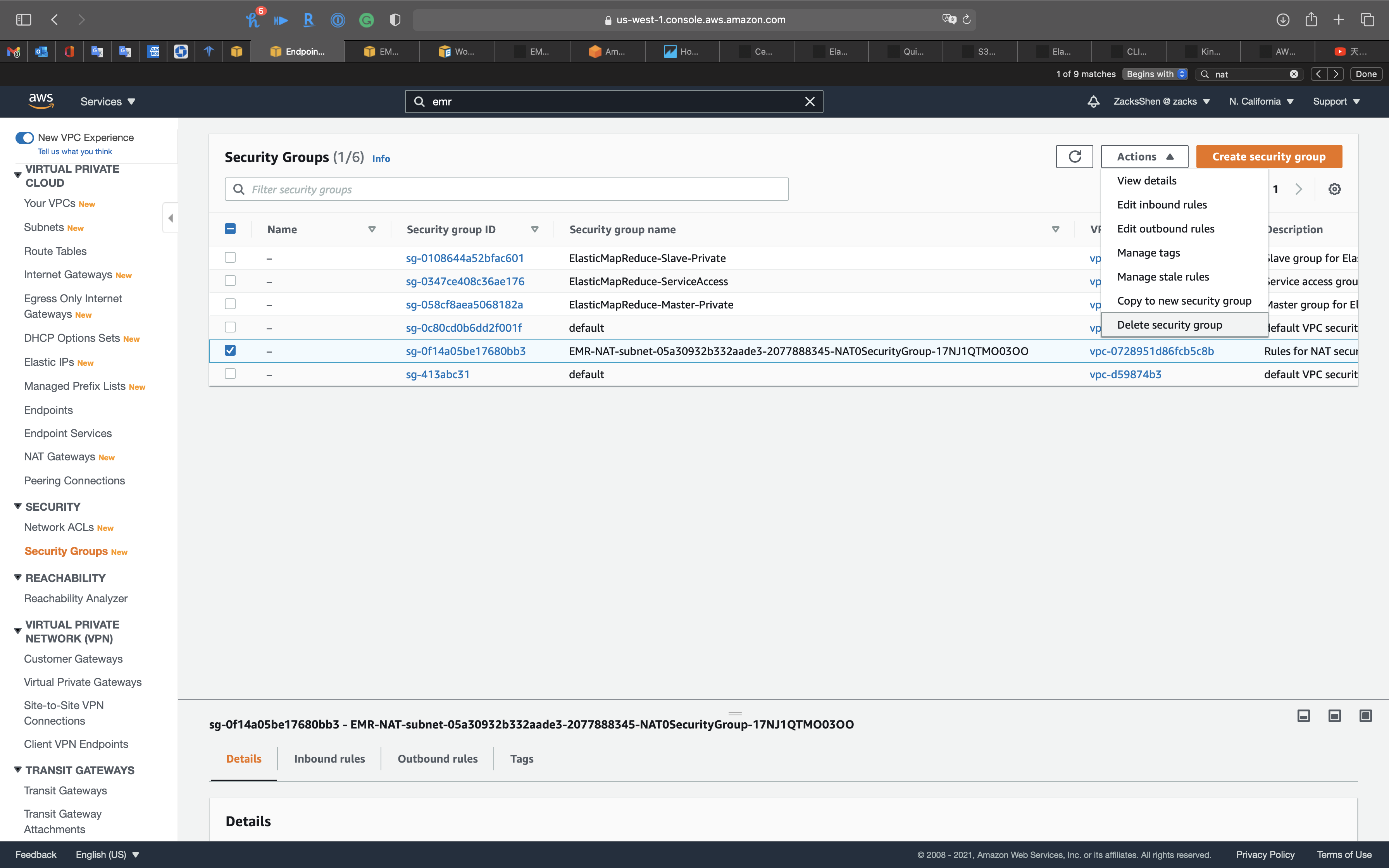
Task: Uncheck the sg-0f14a05be17680bb3 row checkbox
Action: click(x=230, y=351)
